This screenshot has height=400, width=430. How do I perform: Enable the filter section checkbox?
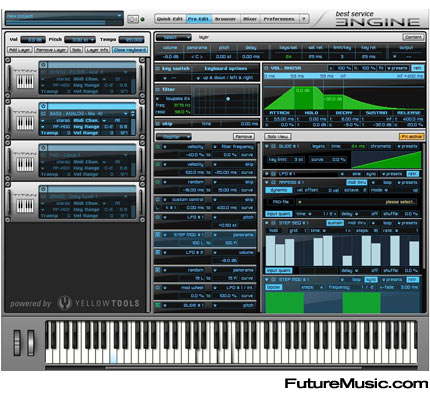pyautogui.click(x=158, y=90)
